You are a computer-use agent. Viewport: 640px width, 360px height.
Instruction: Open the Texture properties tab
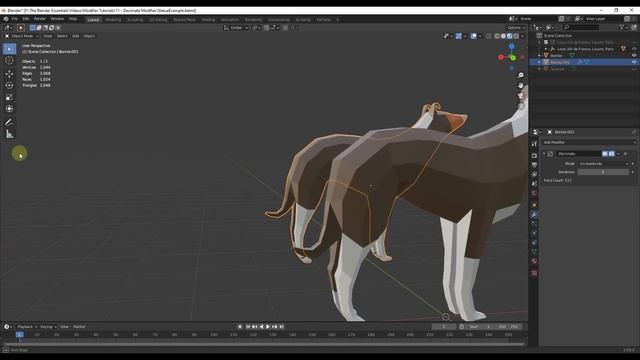534,273
